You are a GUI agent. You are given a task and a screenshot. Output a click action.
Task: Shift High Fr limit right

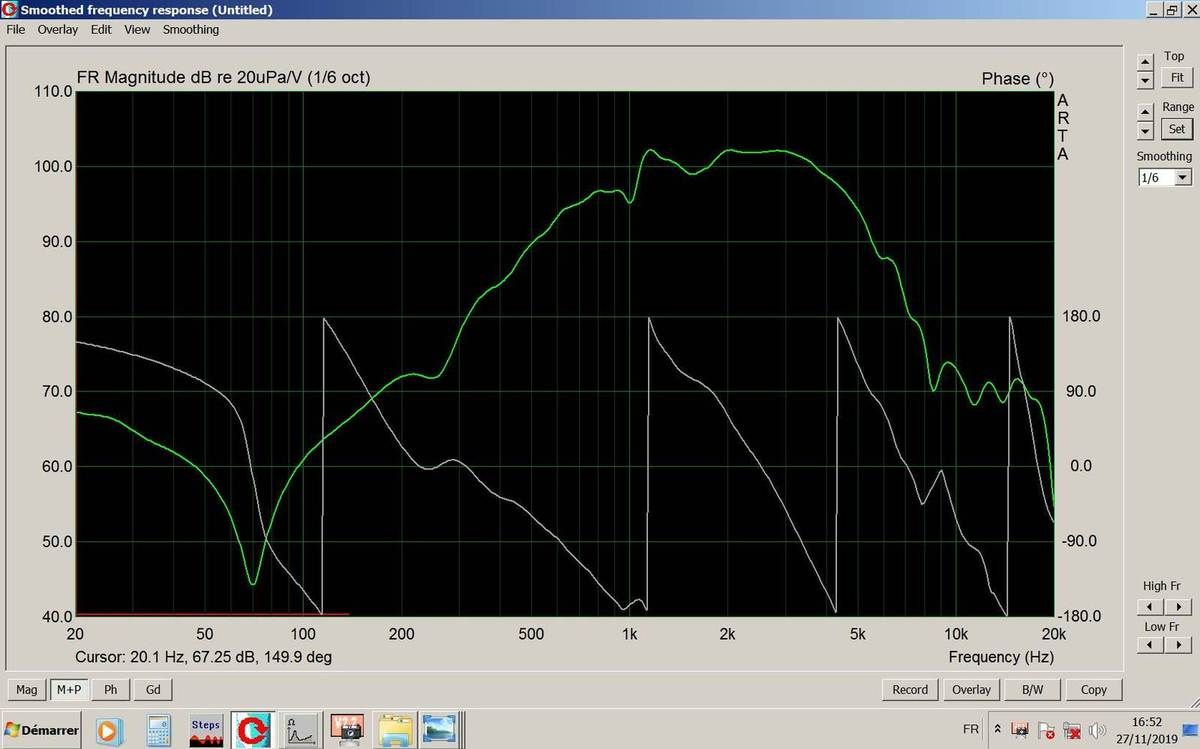[x=1179, y=607]
